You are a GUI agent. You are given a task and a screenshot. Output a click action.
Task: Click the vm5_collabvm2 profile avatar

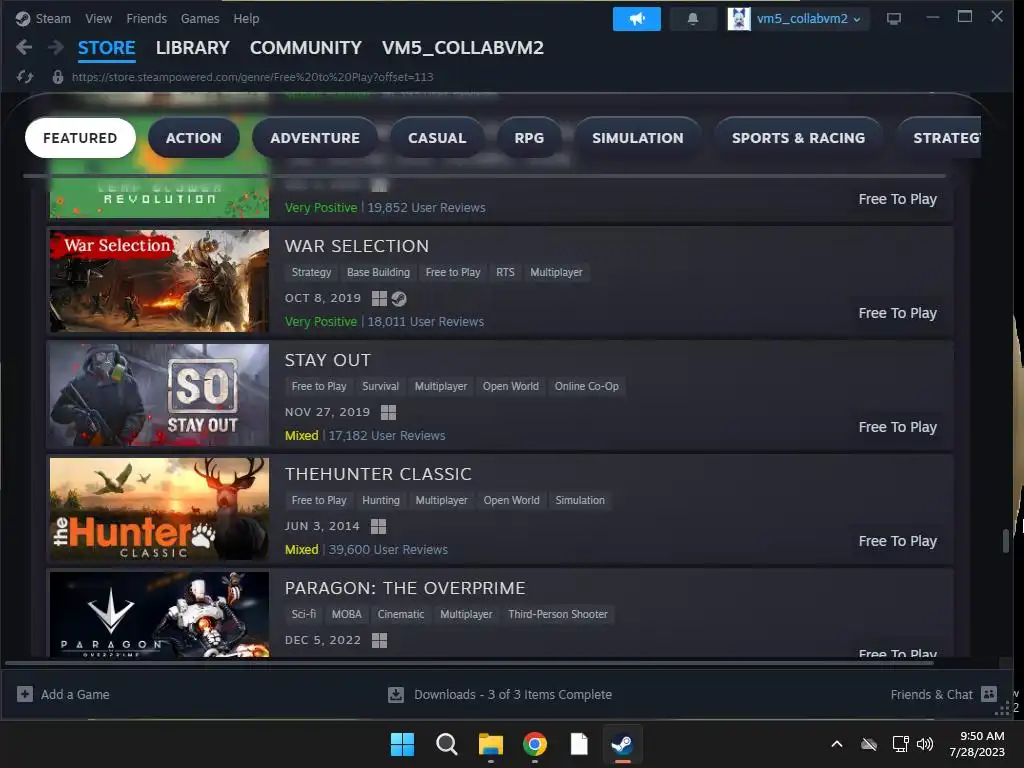(x=739, y=19)
